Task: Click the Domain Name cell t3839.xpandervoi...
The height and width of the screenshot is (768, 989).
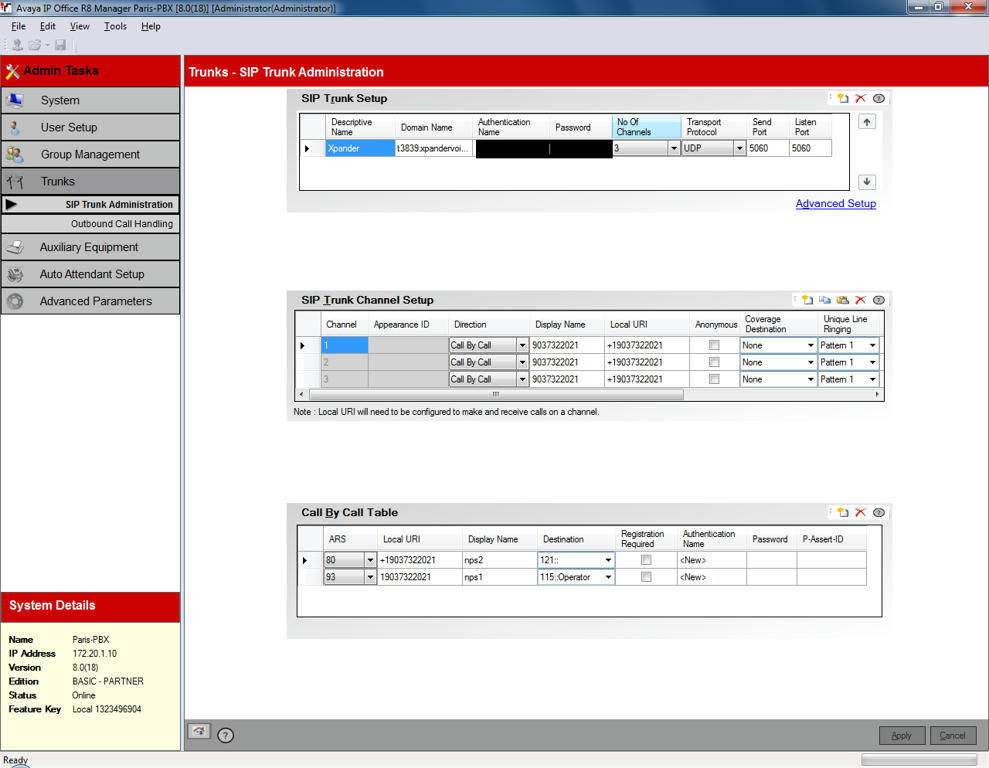Action: 433,148
